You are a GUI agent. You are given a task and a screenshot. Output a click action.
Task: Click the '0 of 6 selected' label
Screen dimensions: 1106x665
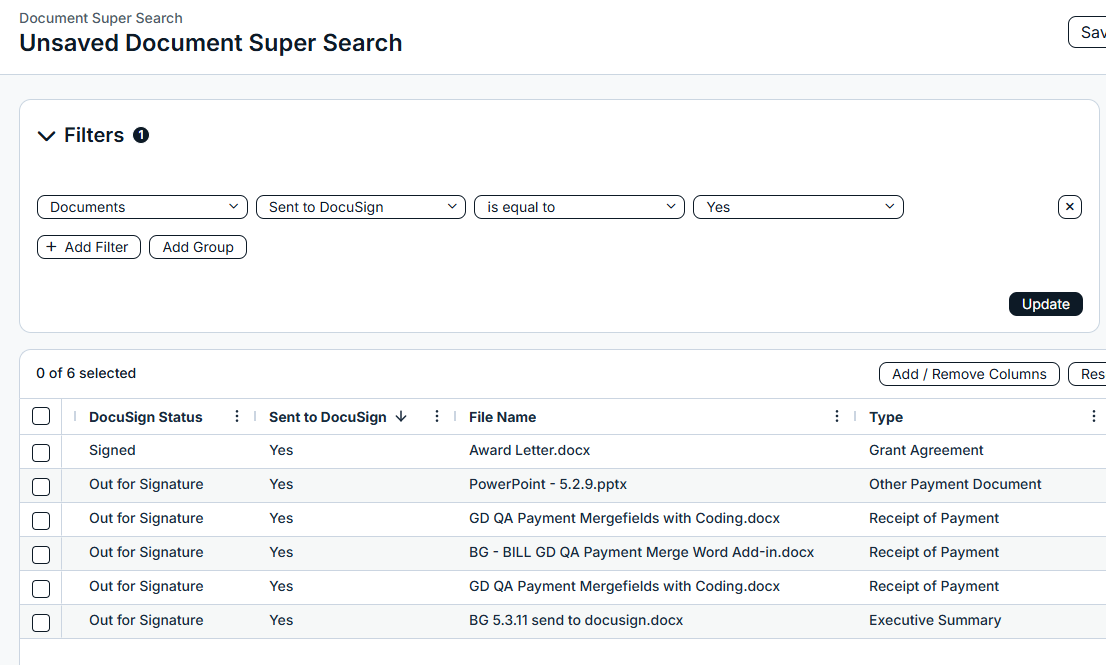pos(86,373)
